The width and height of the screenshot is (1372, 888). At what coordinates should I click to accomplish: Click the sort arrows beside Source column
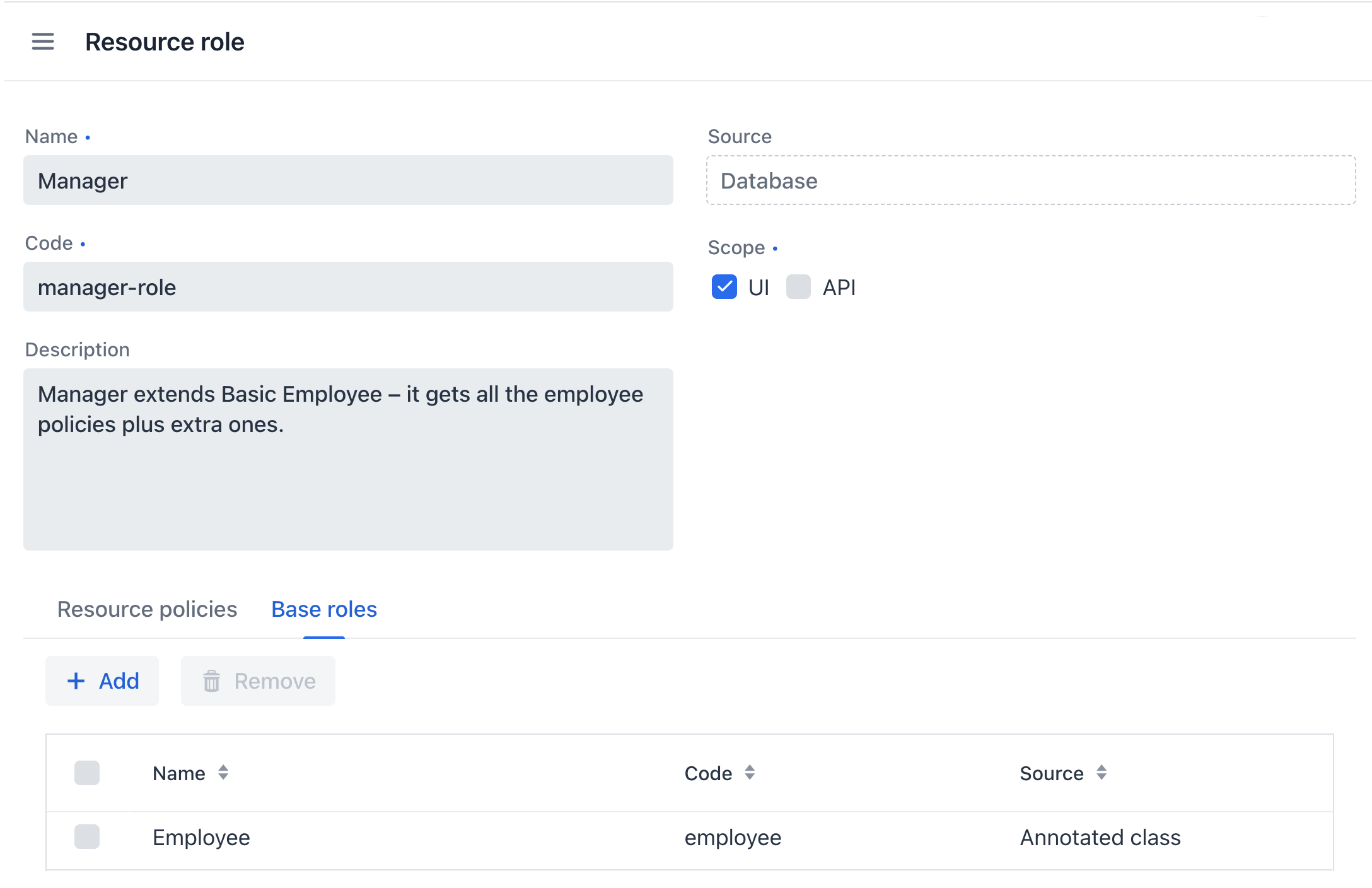1102,773
